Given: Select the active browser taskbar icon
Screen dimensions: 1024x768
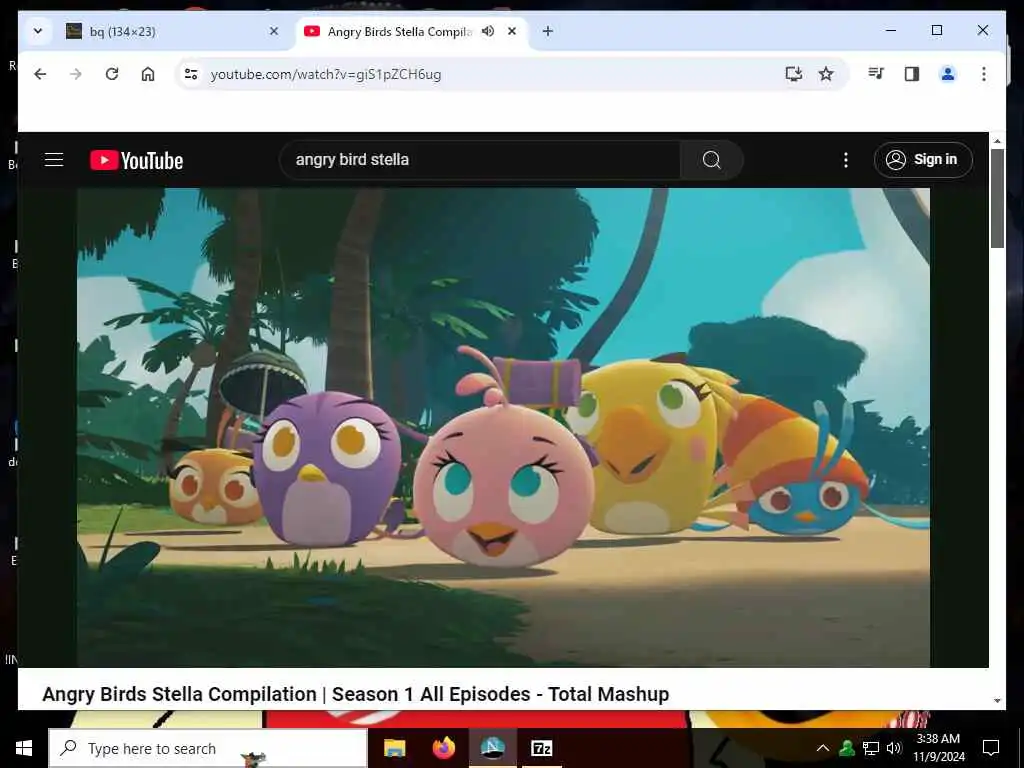Looking at the screenshot, I should 493,748.
